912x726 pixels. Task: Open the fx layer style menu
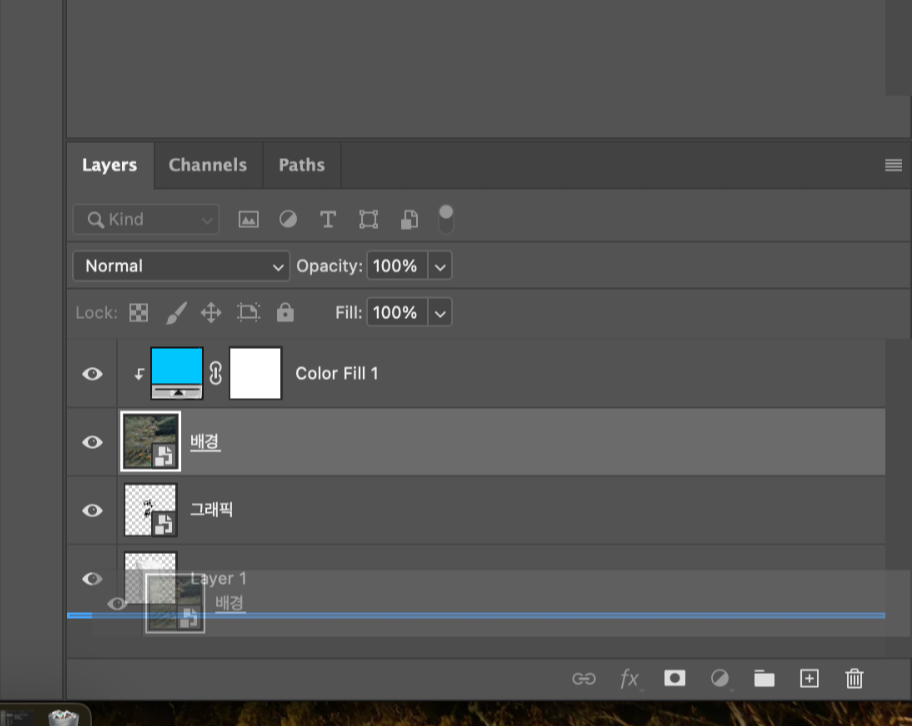(x=630, y=679)
